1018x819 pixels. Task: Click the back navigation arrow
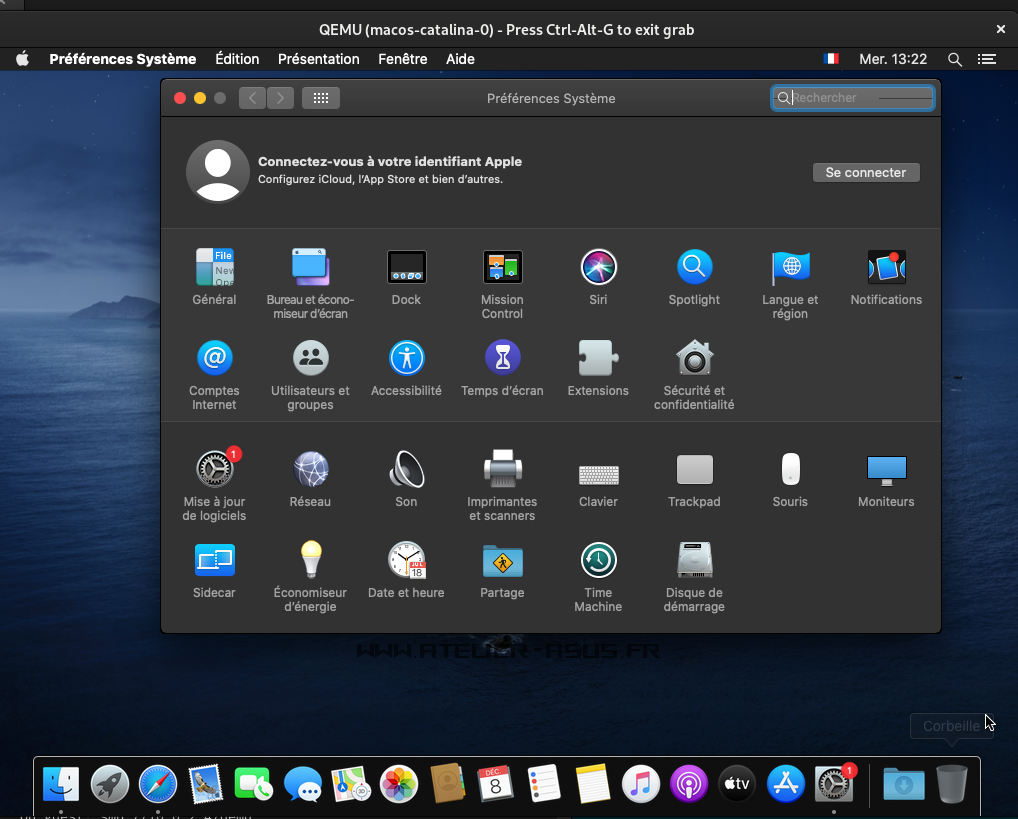tap(253, 98)
